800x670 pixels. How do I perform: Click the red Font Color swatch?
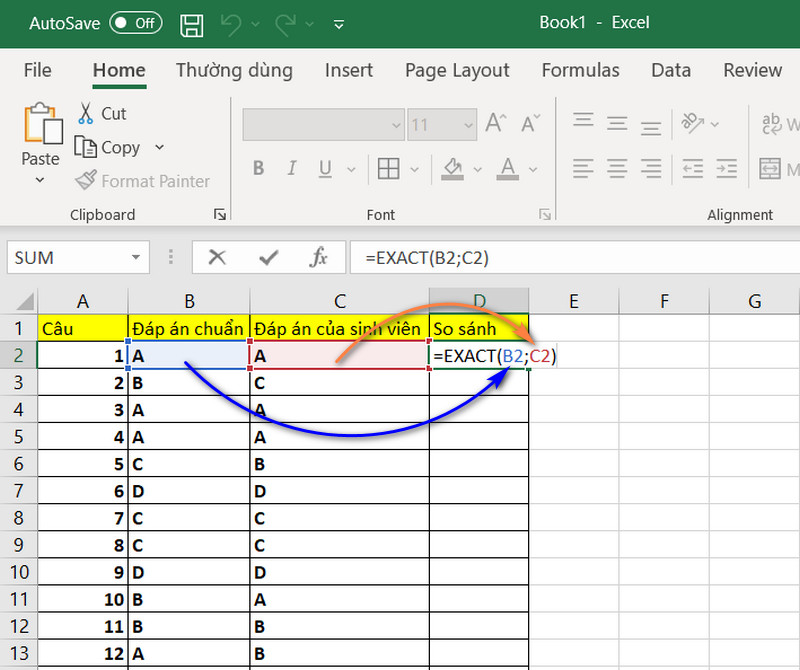(x=507, y=176)
